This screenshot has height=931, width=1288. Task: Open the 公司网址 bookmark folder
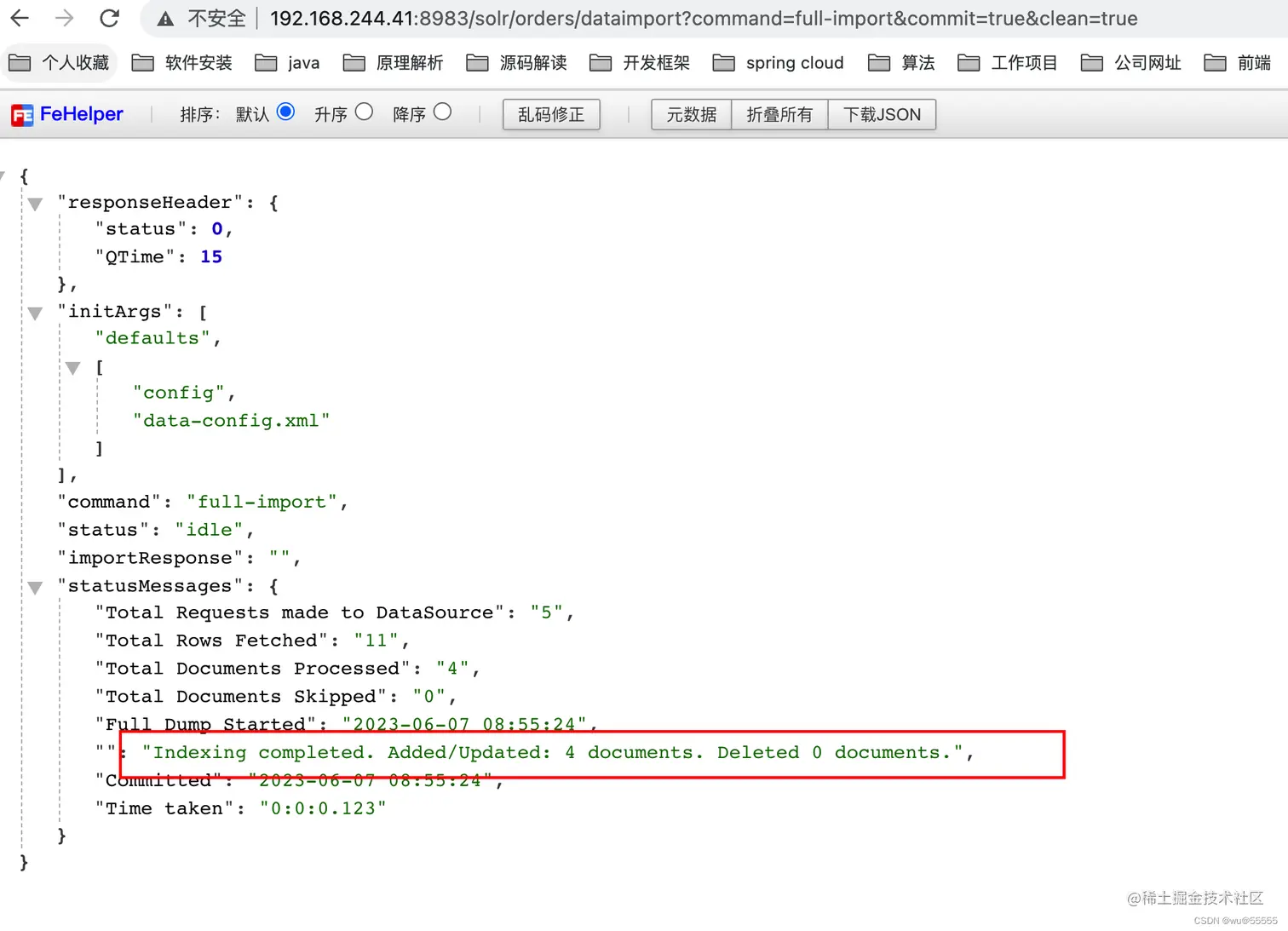tap(1131, 63)
